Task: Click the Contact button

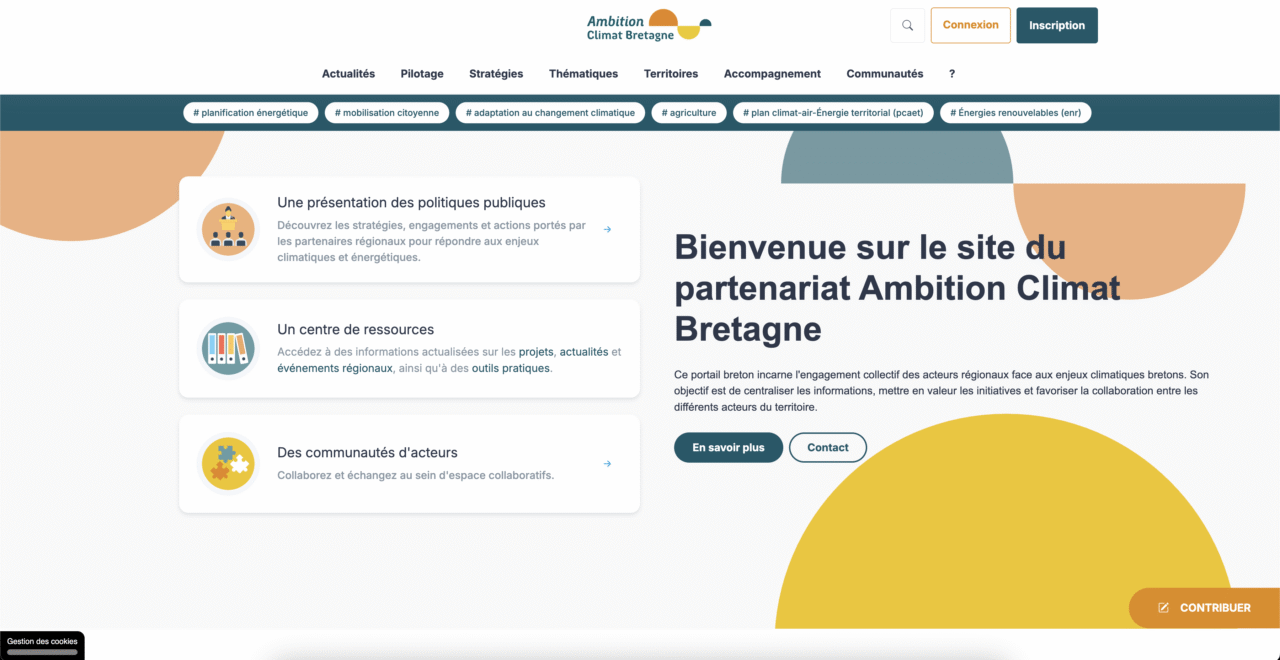Action: click(x=828, y=448)
